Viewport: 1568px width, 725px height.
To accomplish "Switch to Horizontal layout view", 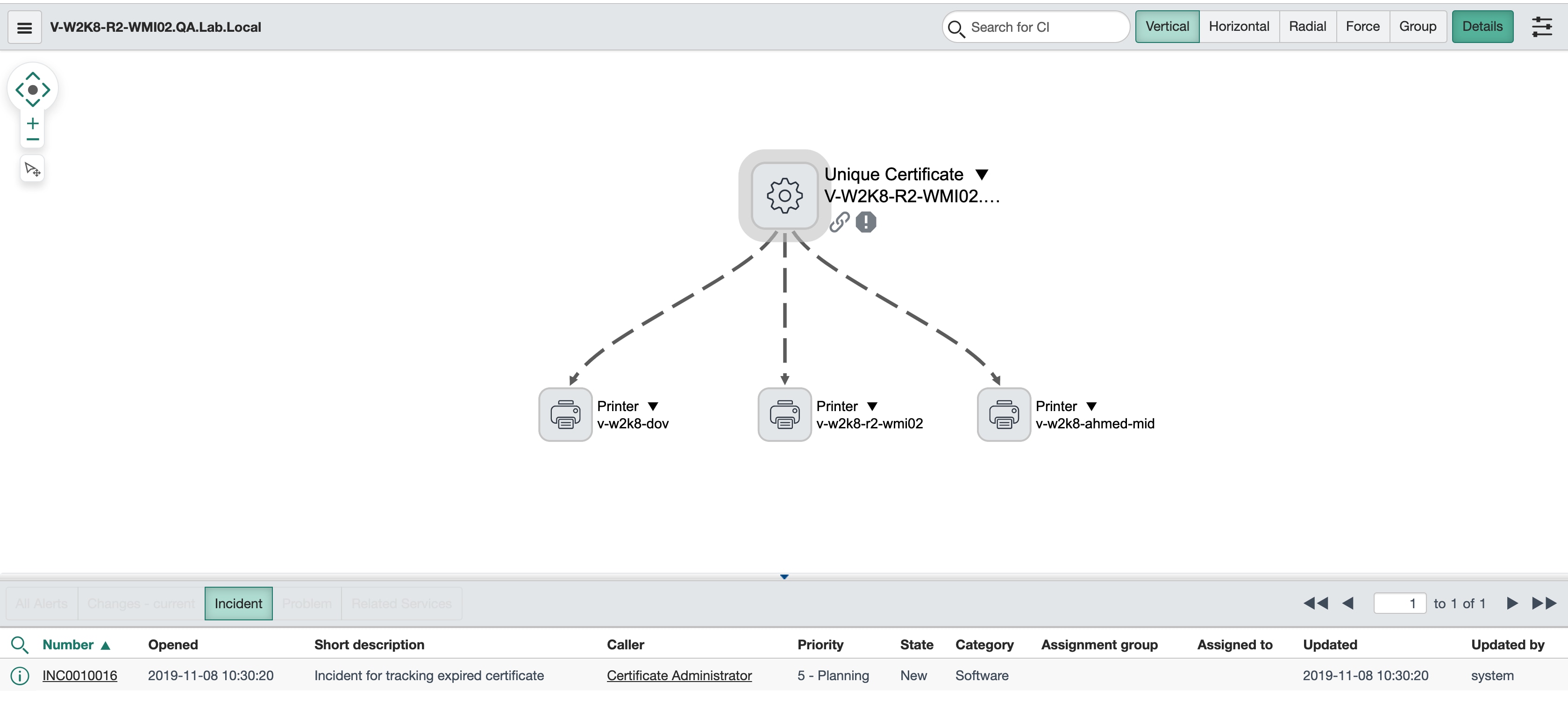I will click(x=1239, y=26).
